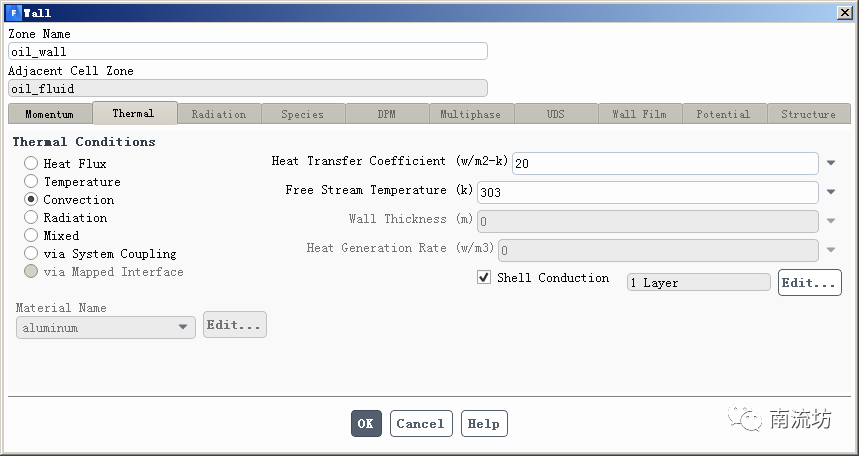This screenshot has width=859, height=456.
Task: Click Edit button next to aluminum material
Action: [234, 324]
